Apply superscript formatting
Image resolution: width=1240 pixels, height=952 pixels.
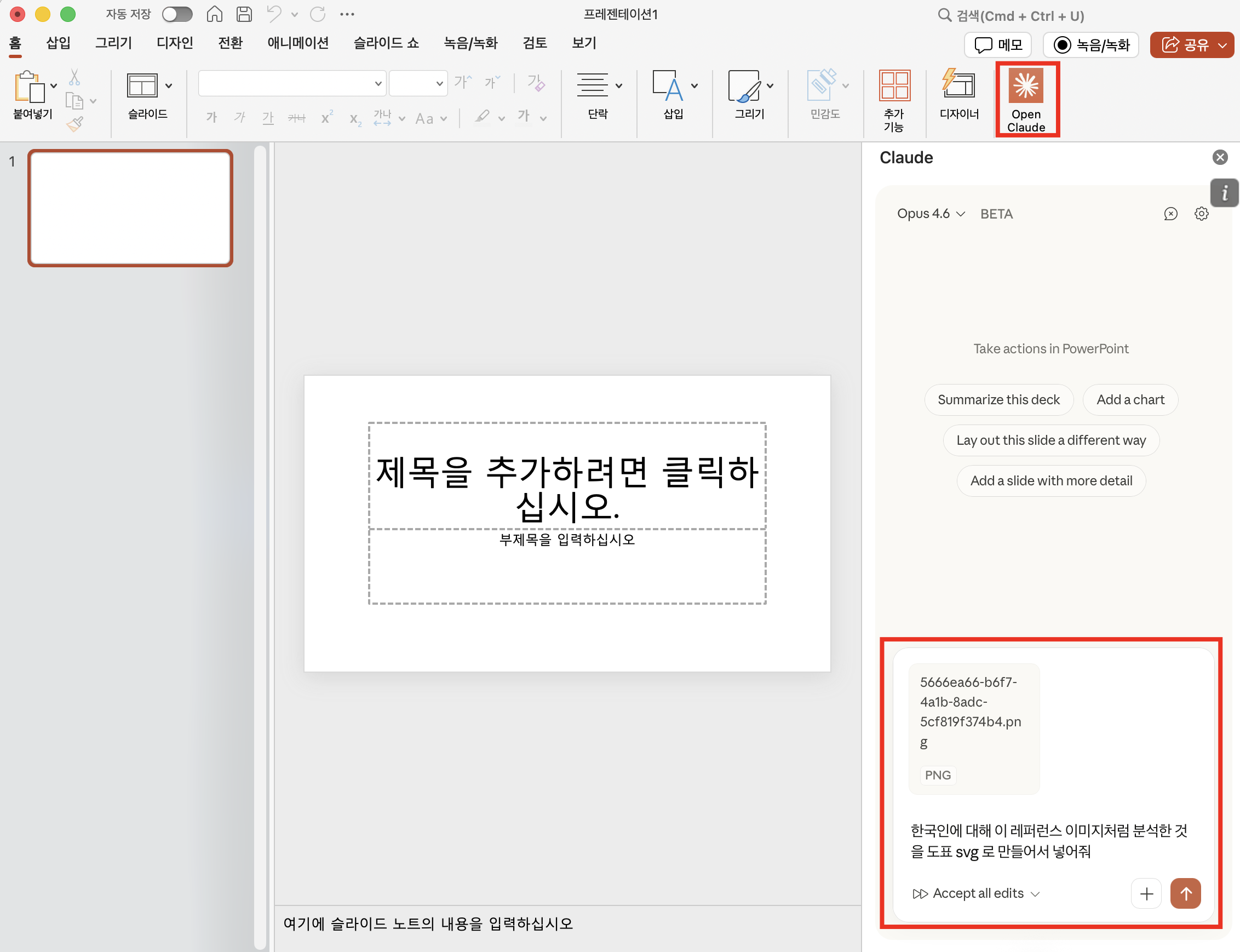(x=327, y=117)
